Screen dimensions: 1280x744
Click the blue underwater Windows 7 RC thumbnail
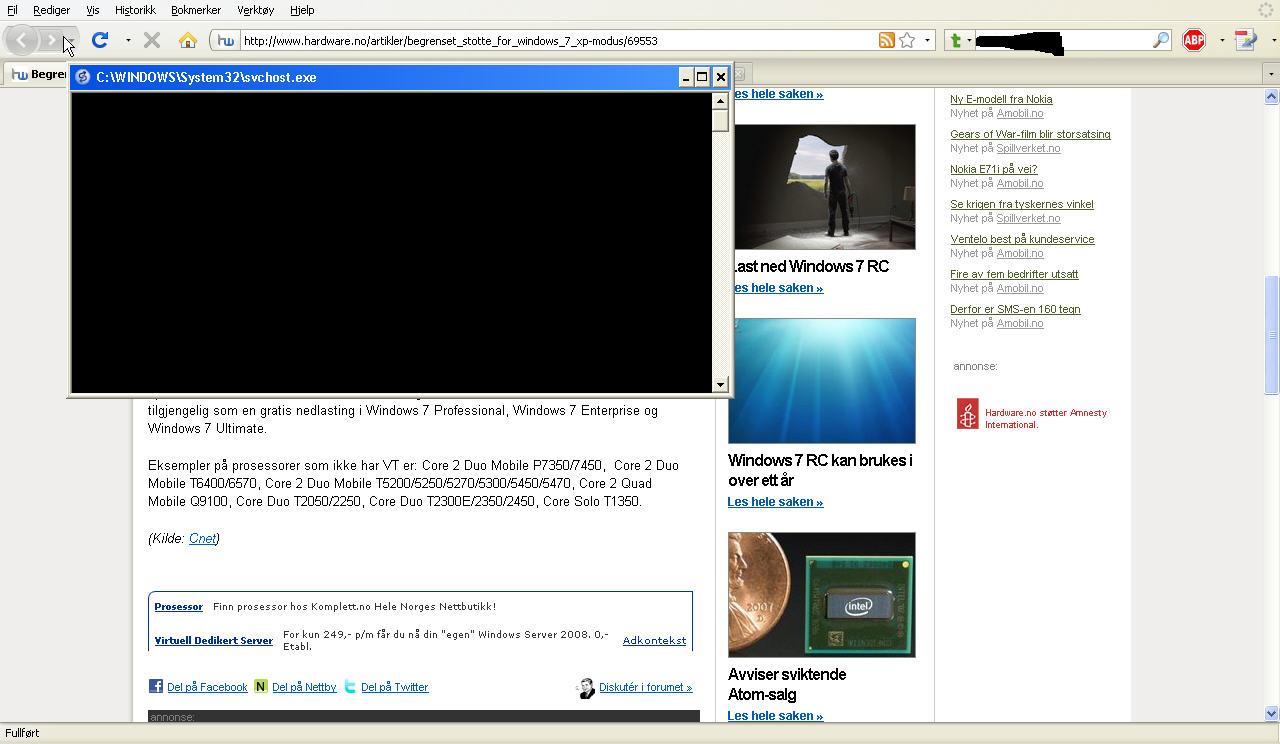coord(824,381)
